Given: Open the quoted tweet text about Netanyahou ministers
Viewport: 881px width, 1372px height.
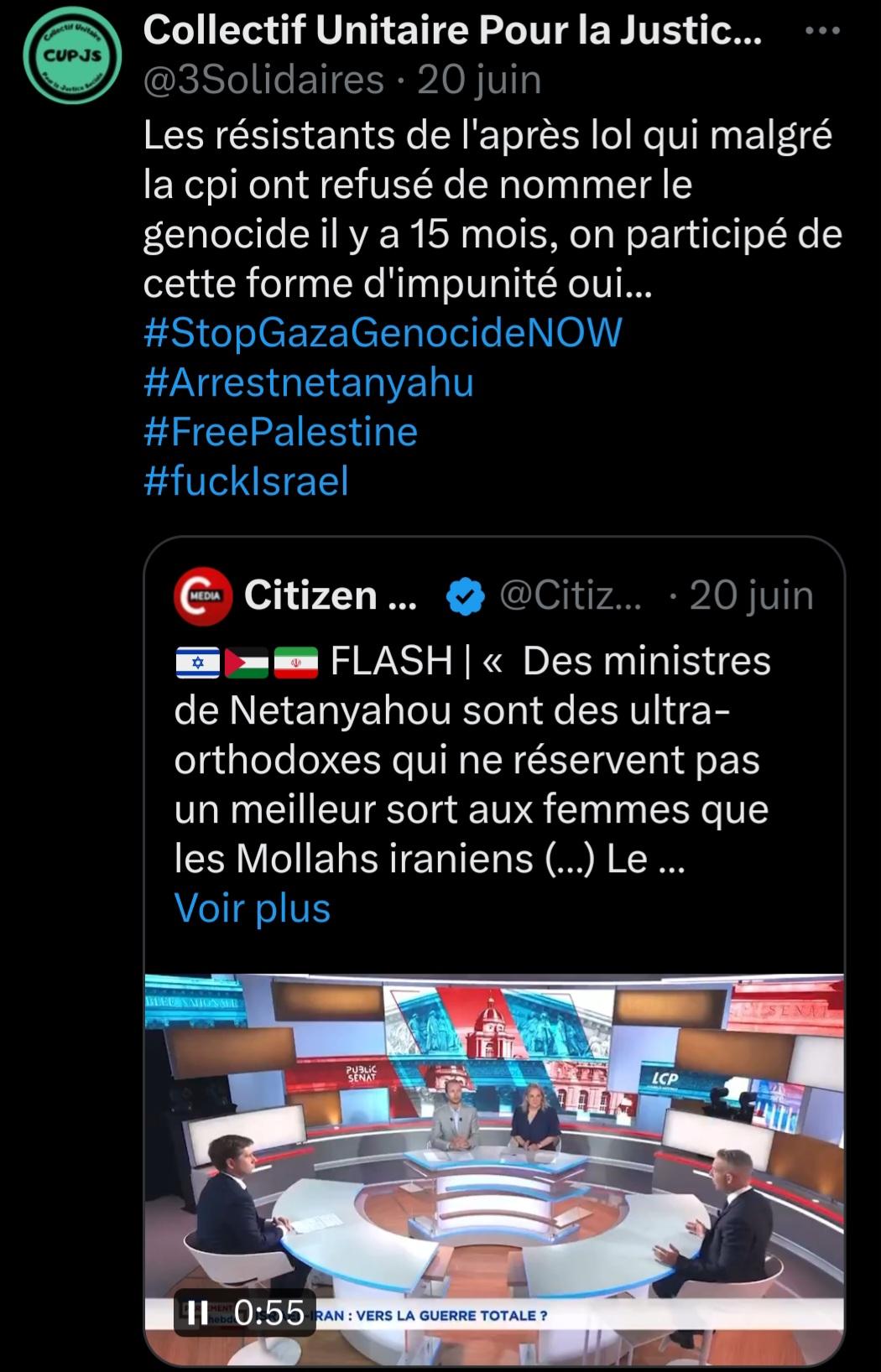Looking at the screenshot, I should click(472, 760).
